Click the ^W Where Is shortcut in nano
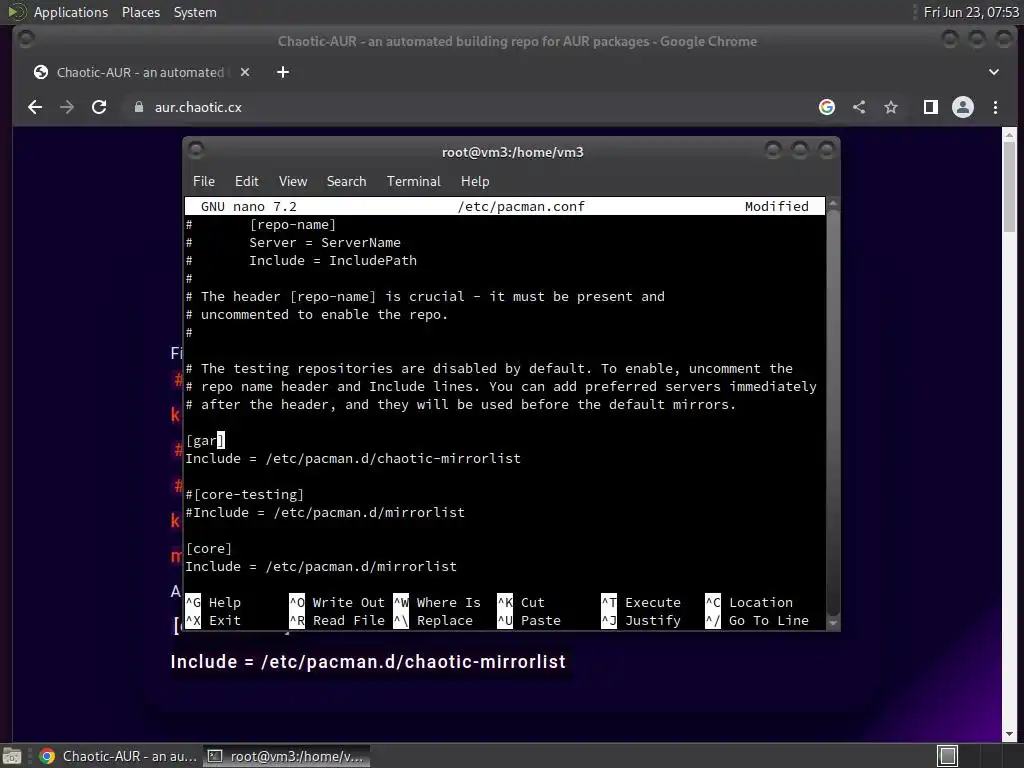 point(437,602)
